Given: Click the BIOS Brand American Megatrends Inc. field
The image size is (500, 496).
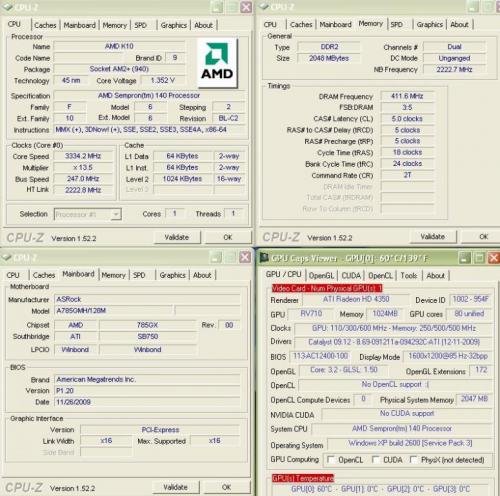Looking at the screenshot, I should coord(147,379).
